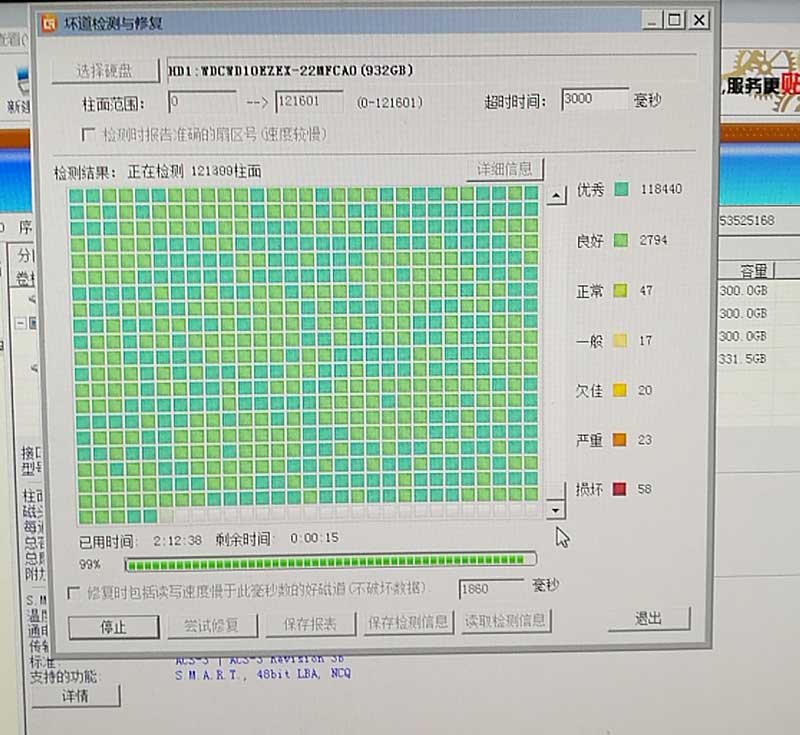Click the 退出 button to exit
The image size is (800, 735).
(648, 619)
